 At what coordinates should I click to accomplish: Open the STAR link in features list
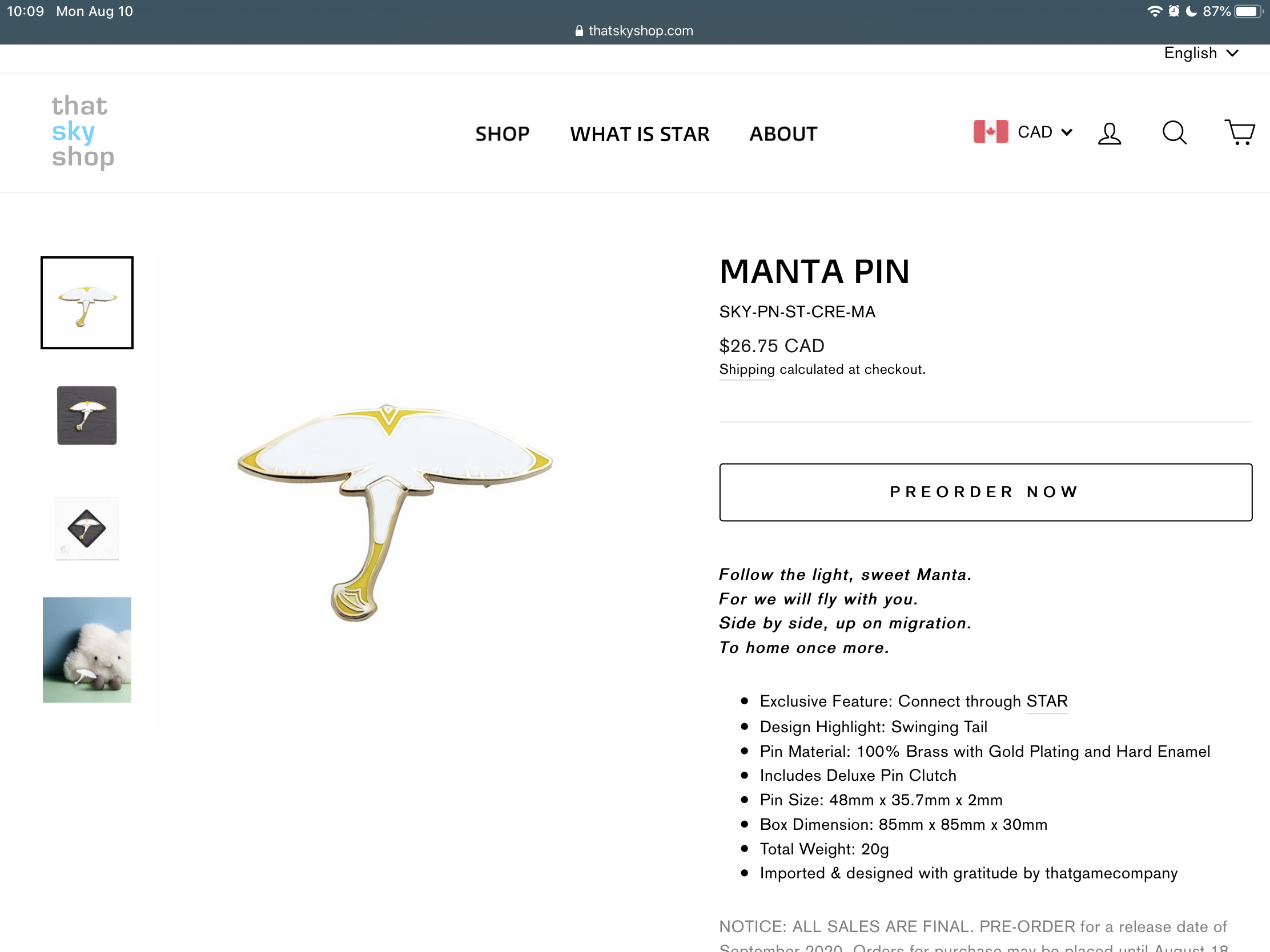(x=1046, y=701)
